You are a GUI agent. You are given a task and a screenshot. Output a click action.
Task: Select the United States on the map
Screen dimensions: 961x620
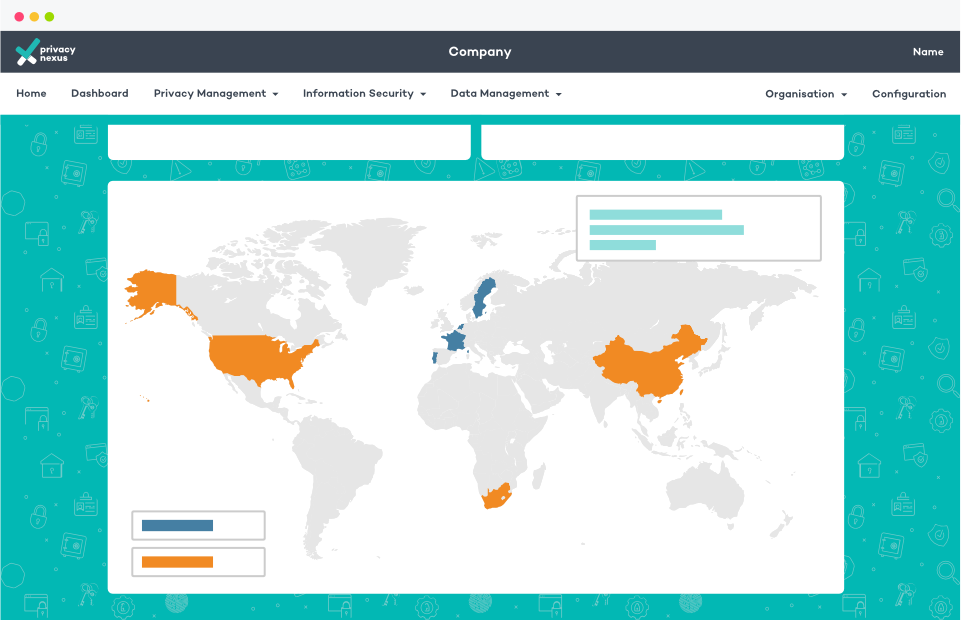260,360
